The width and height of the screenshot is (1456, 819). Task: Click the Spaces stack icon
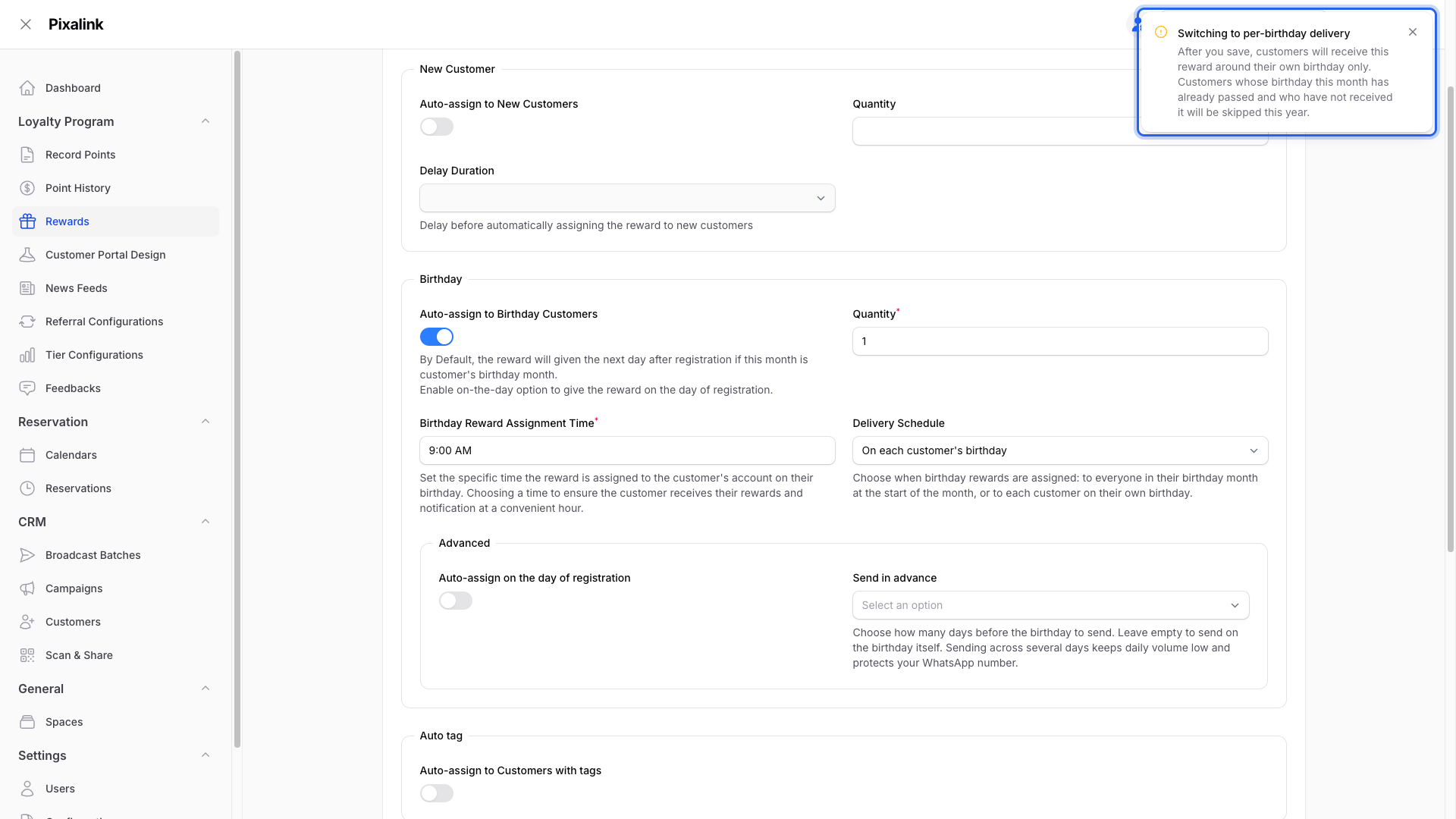[x=27, y=722]
